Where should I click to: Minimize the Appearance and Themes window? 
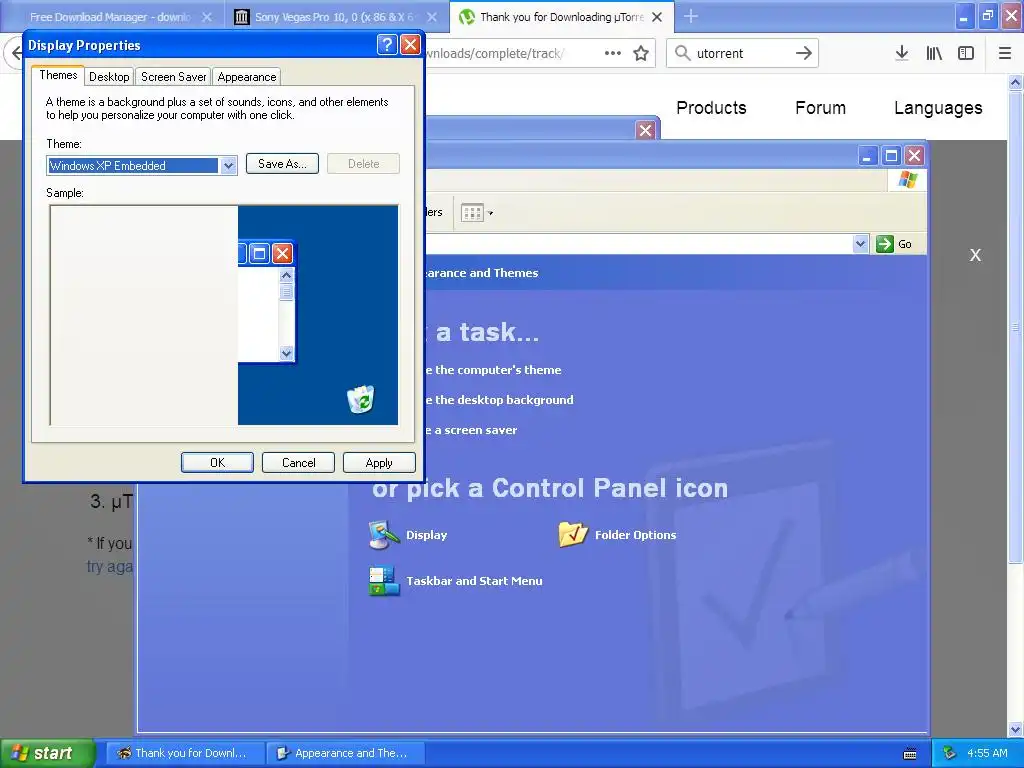click(867, 155)
